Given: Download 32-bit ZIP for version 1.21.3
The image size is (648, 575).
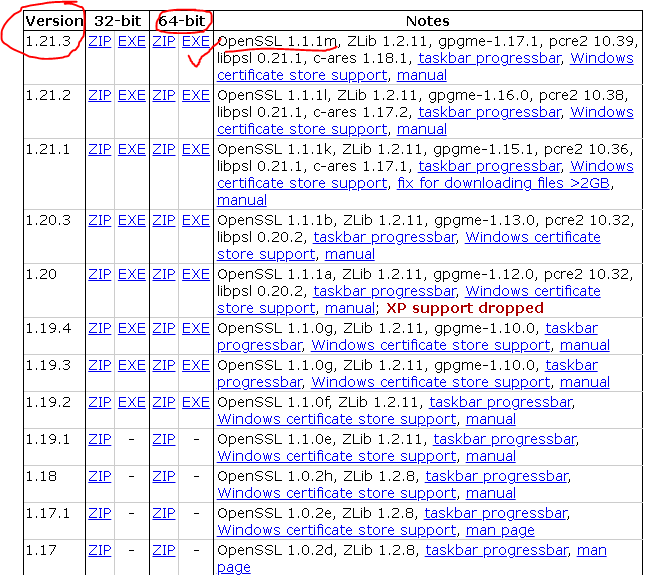Looking at the screenshot, I should point(99,41).
